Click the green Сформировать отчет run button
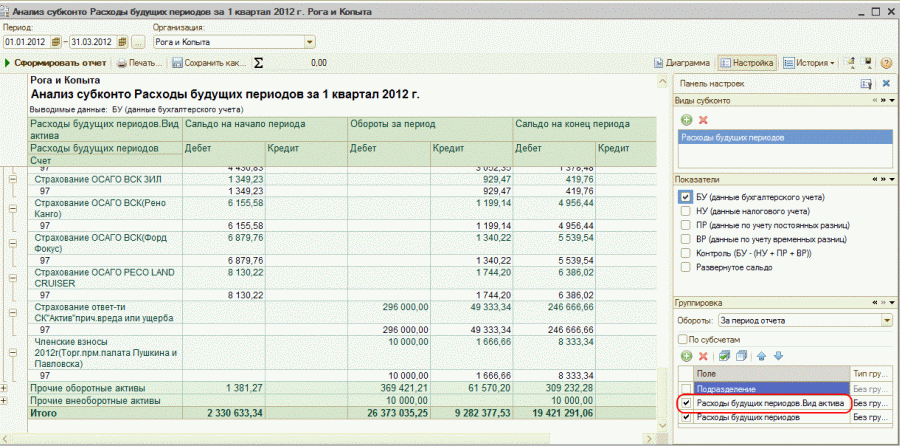900x446 pixels. (x=56, y=62)
